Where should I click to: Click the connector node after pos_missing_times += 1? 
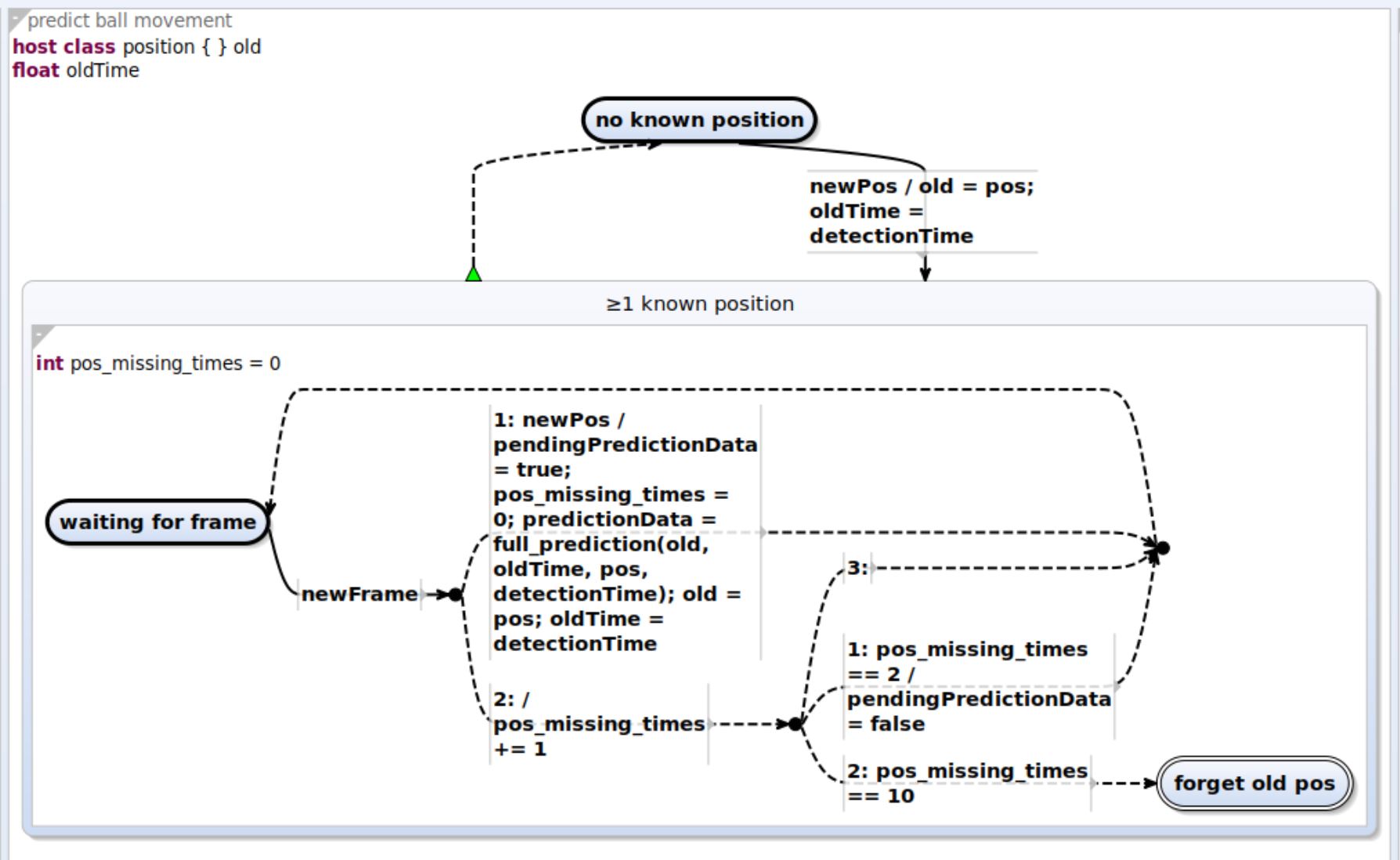point(795,724)
